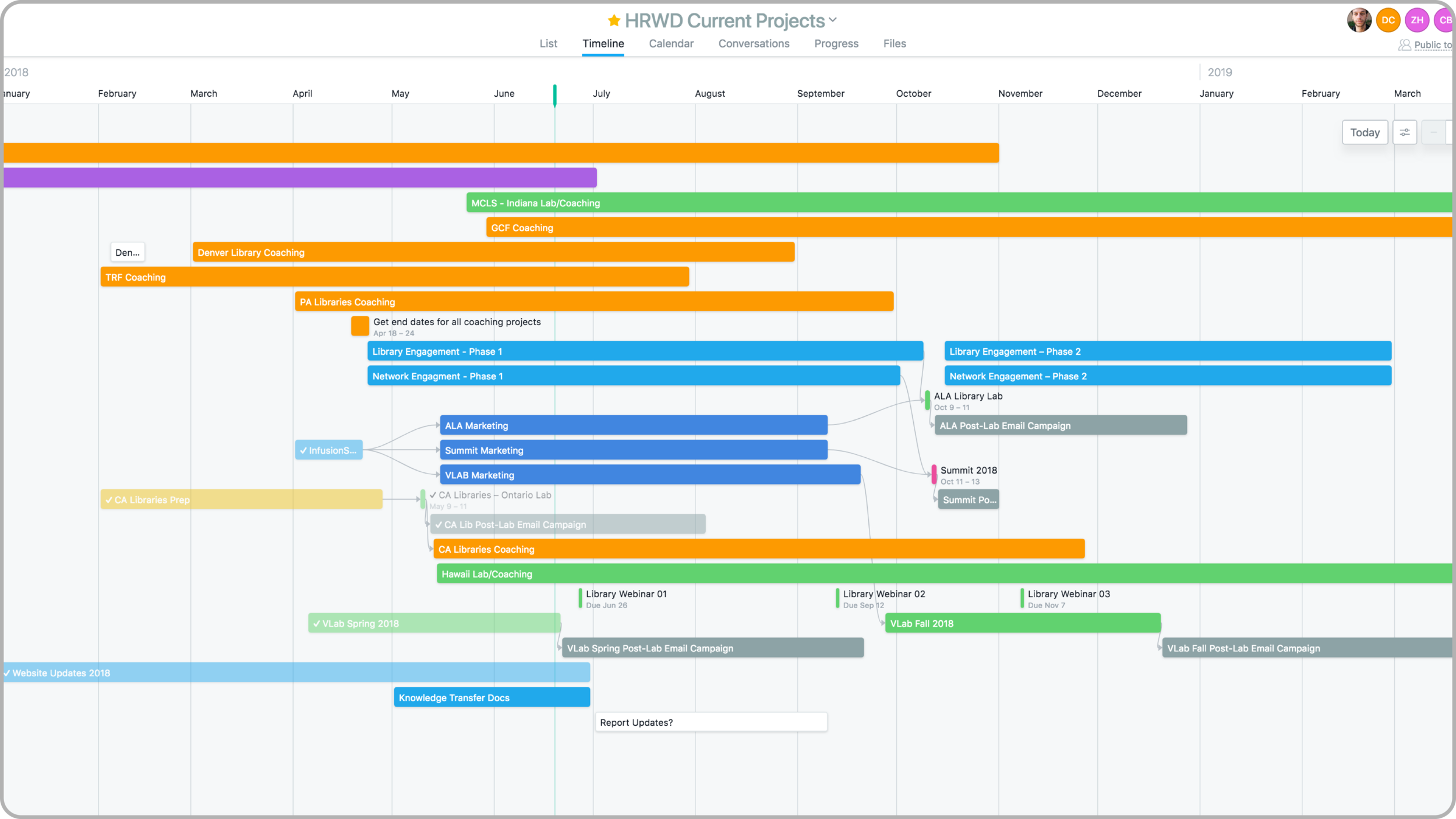This screenshot has height=819, width=1456.
Task: Click the people icon next to Public to
Action: 1405,45
